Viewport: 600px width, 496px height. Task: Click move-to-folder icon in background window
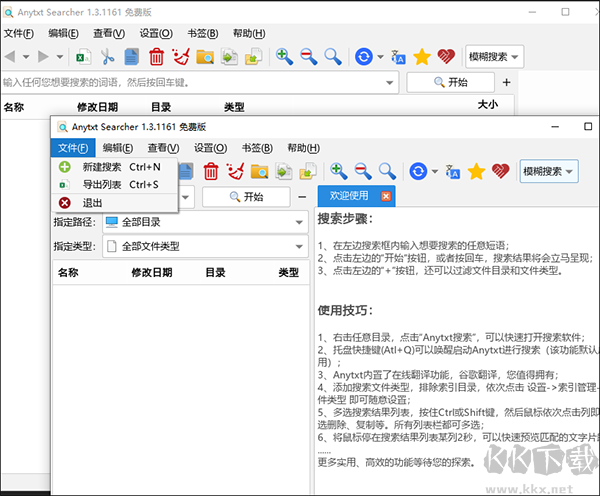coord(253,57)
